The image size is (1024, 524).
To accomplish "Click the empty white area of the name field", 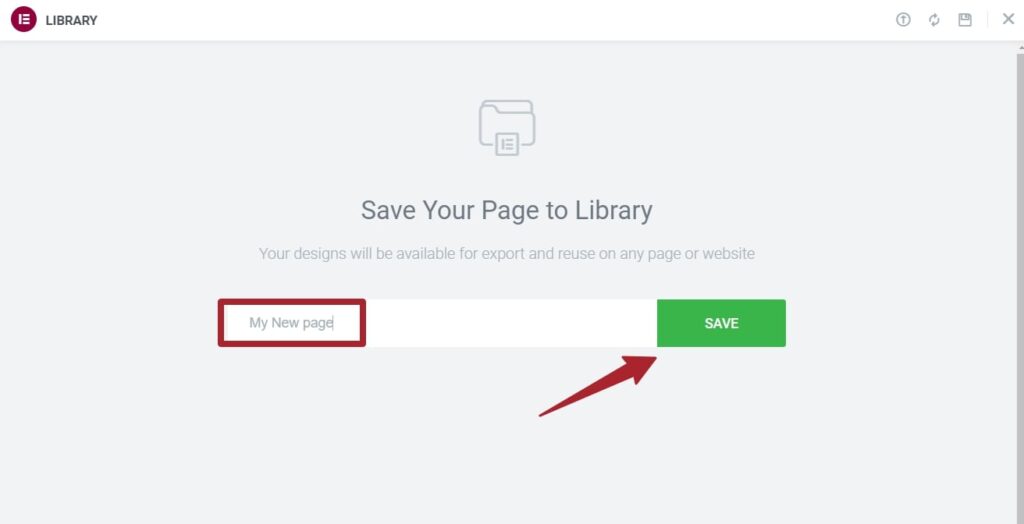I will pyautogui.click(x=509, y=323).
